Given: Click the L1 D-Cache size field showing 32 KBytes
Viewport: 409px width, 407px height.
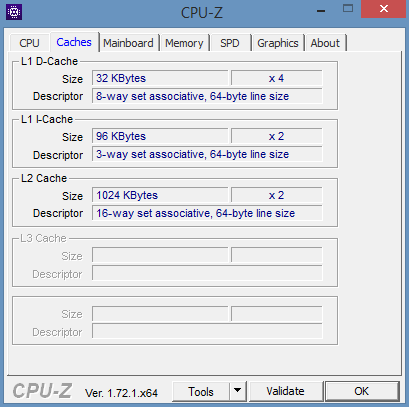Looking at the screenshot, I should (160, 78).
